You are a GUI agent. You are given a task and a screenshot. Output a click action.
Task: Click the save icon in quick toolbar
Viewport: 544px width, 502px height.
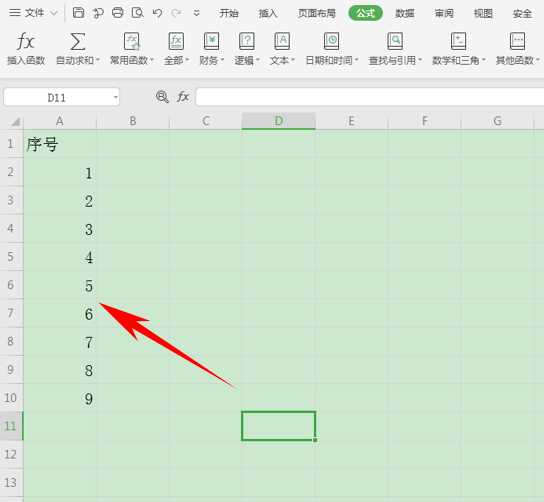tap(78, 13)
